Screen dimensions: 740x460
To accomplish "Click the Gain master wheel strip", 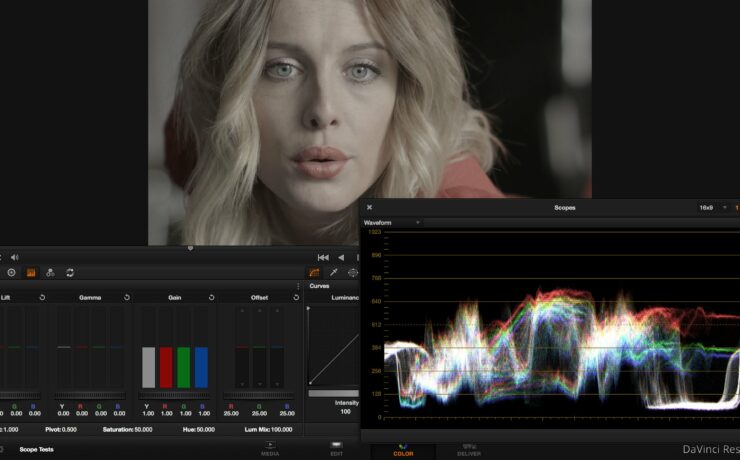I will [175, 395].
